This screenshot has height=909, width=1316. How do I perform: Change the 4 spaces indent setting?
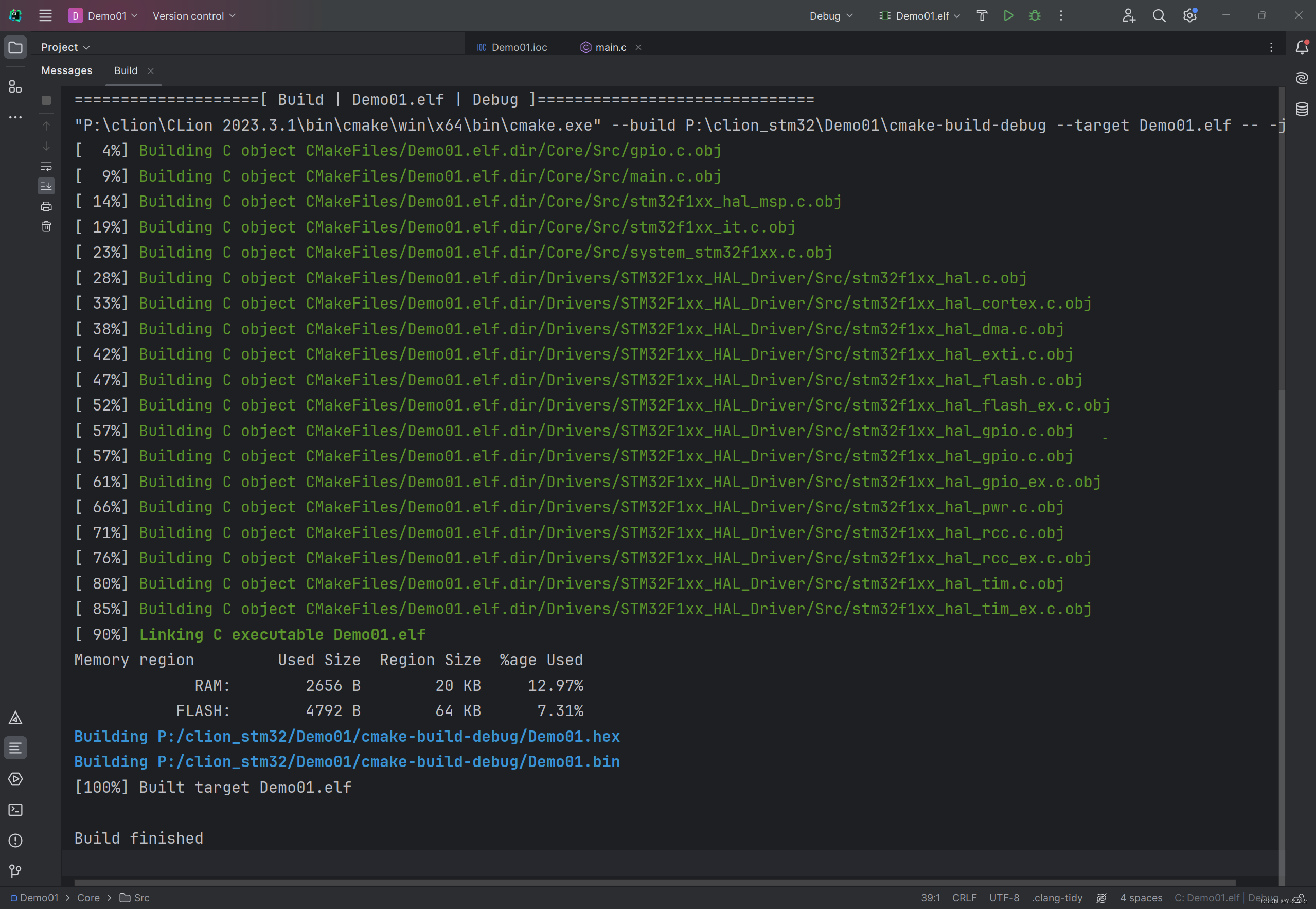1141,898
